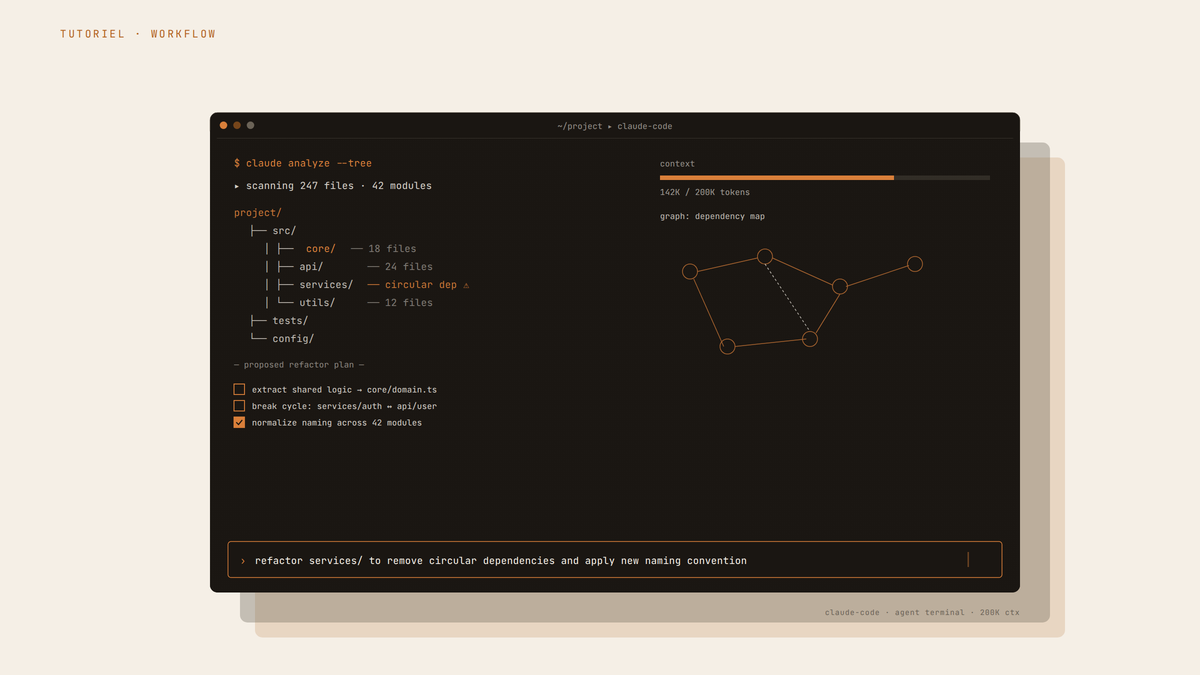Uncheck the normalize naming checkbox
The width and height of the screenshot is (1200, 675).
[239, 422]
